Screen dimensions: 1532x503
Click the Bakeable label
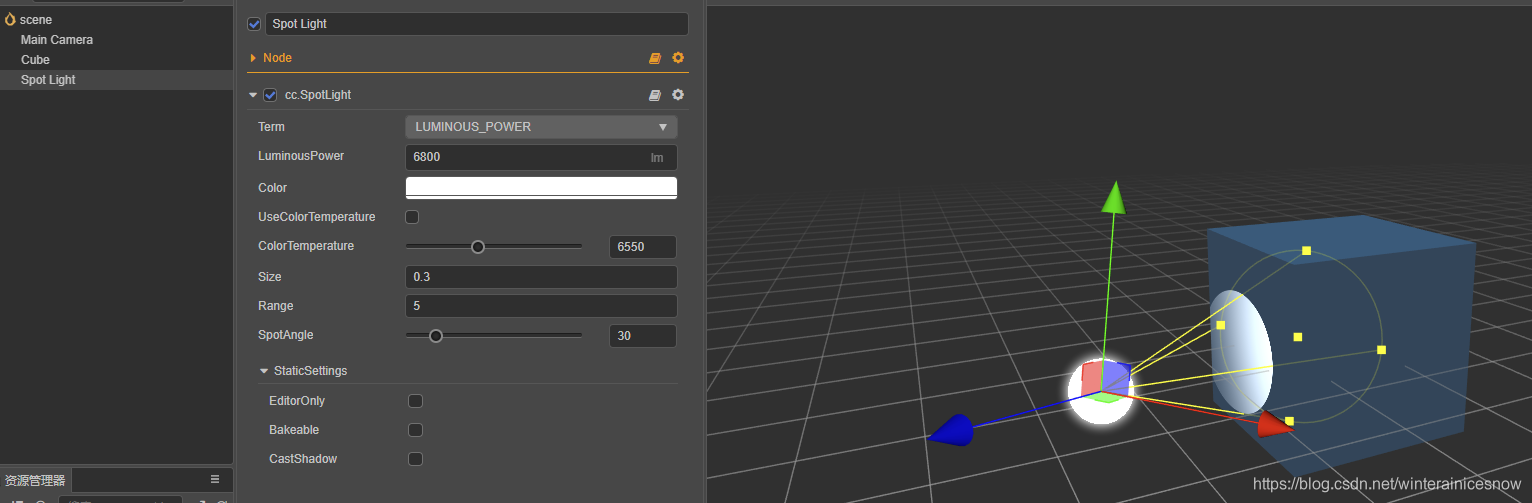294,430
